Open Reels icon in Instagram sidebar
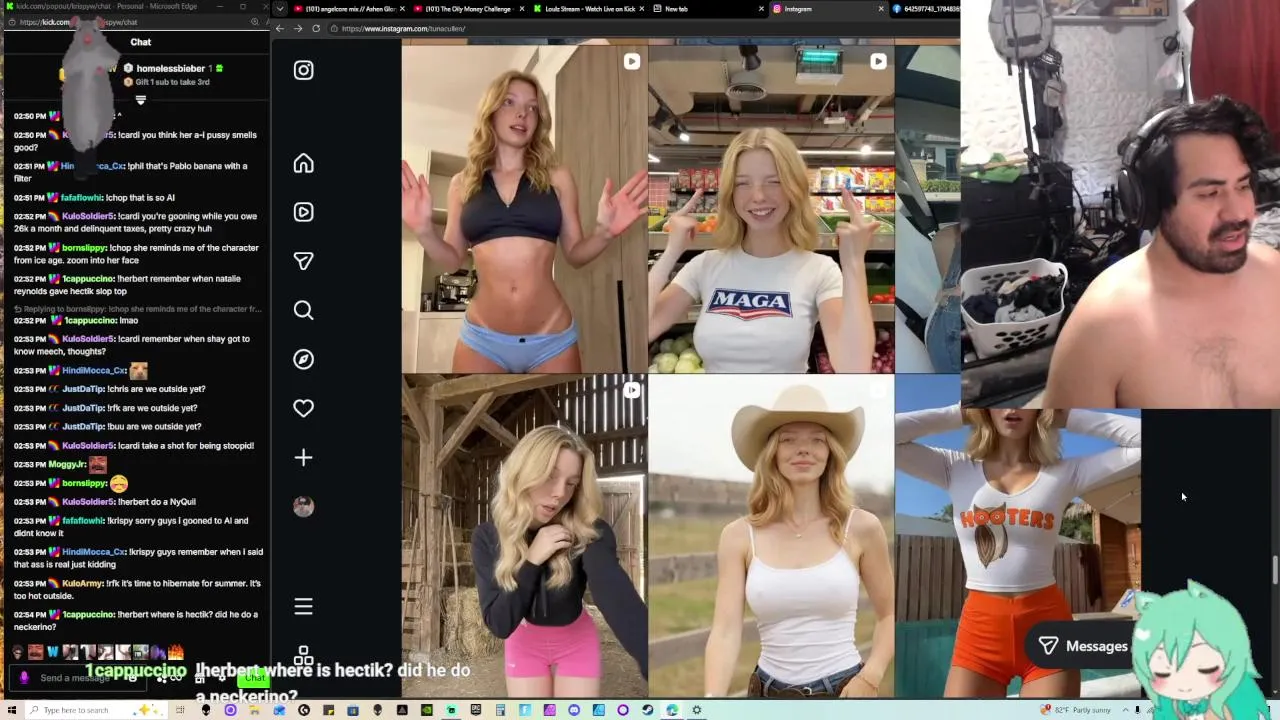The width and height of the screenshot is (1280, 720). click(x=303, y=212)
